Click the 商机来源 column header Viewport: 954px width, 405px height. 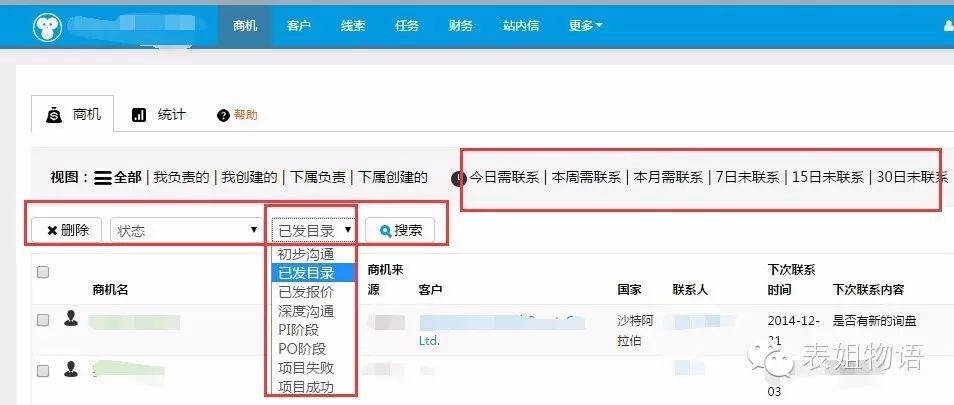tap(386, 279)
